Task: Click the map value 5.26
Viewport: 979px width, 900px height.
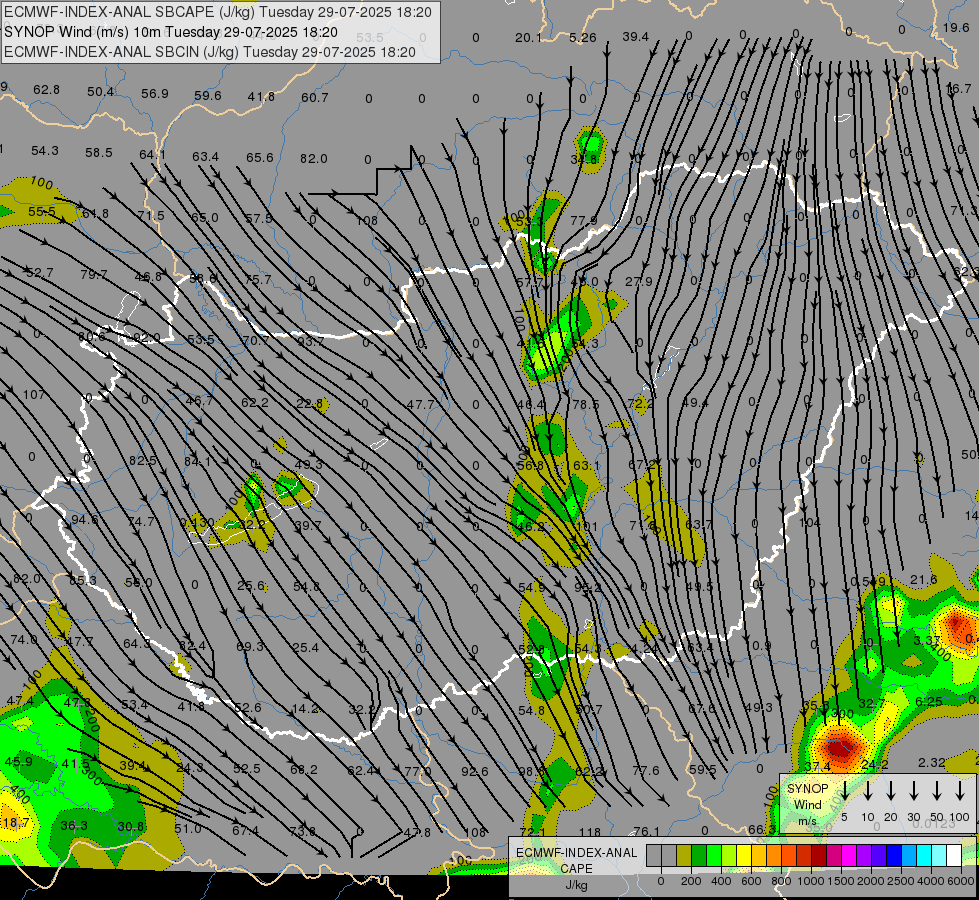Action: coord(583,37)
